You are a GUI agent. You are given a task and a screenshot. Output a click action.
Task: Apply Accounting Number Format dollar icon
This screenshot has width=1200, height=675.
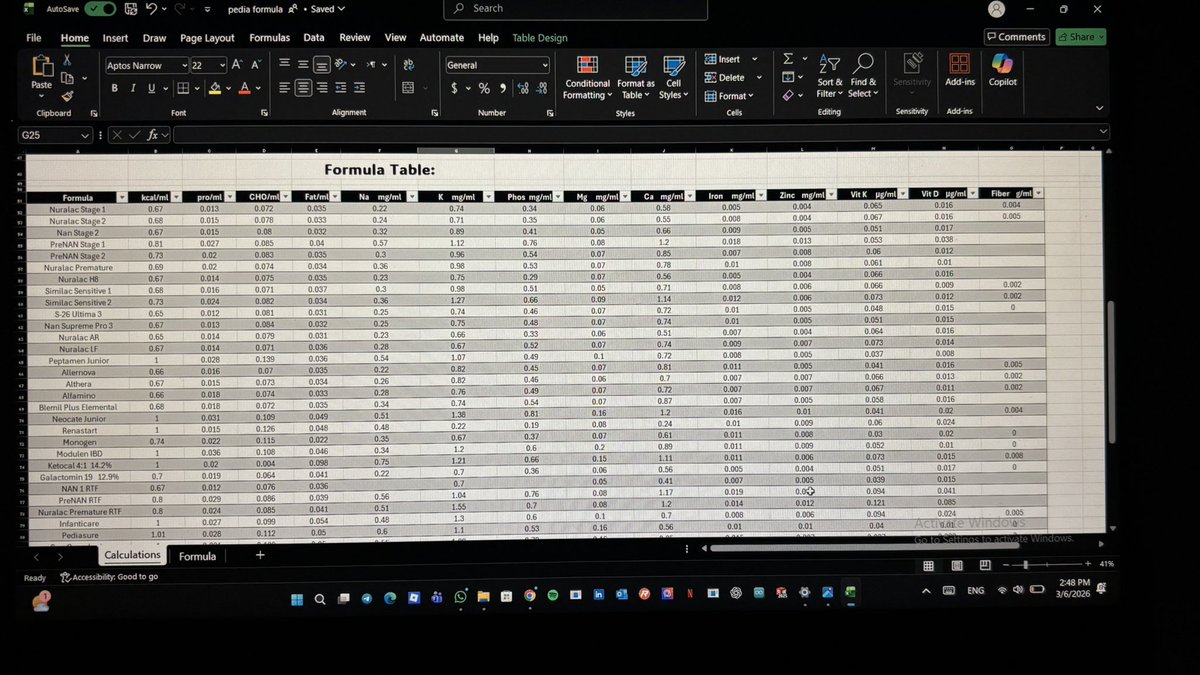454,88
